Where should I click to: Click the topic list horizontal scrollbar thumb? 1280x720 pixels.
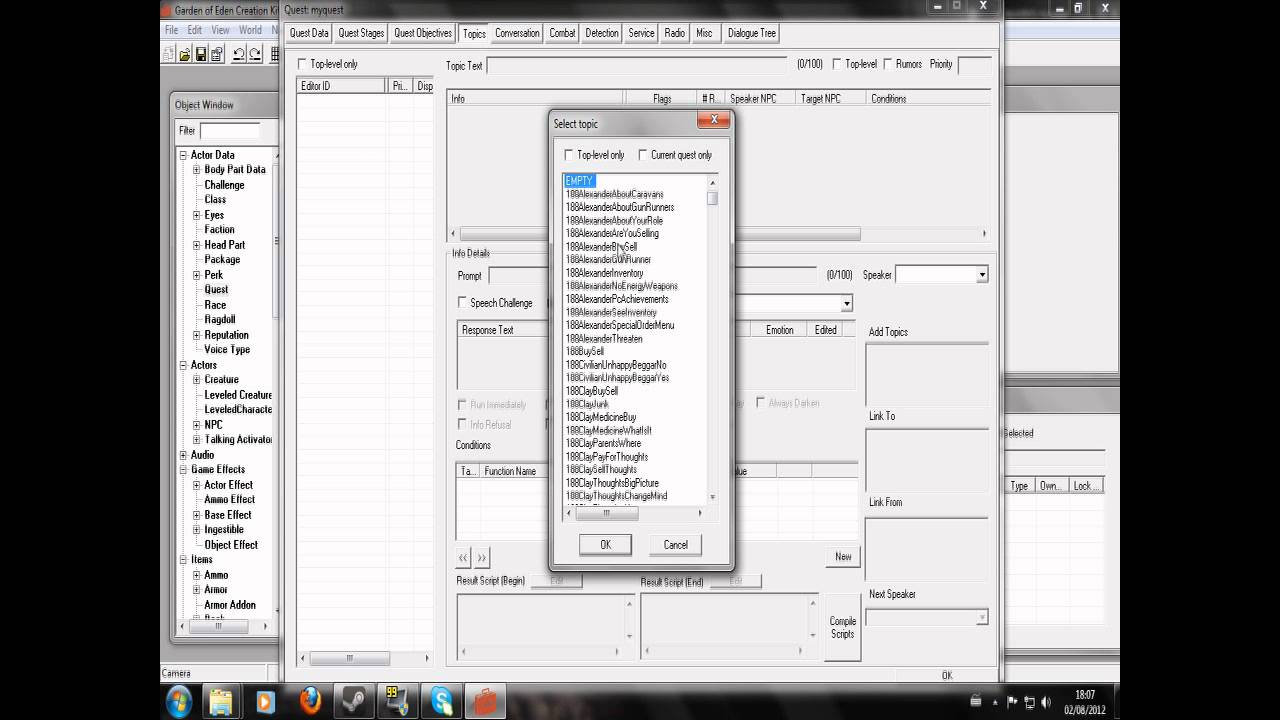(x=606, y=513)
